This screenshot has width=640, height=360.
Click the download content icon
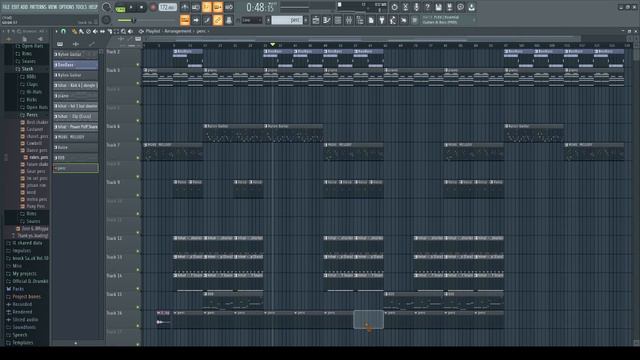pos(471,7)
